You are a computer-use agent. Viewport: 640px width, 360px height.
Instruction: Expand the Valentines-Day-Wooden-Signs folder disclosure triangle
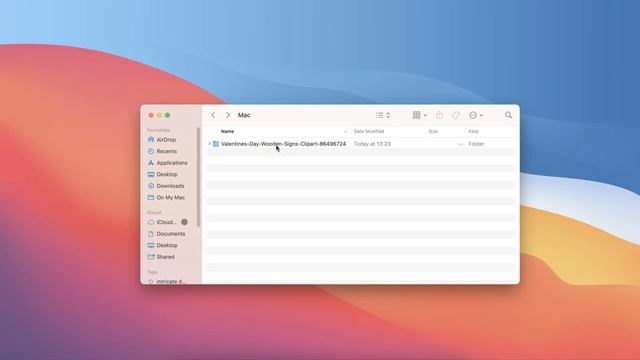point(209,144)
